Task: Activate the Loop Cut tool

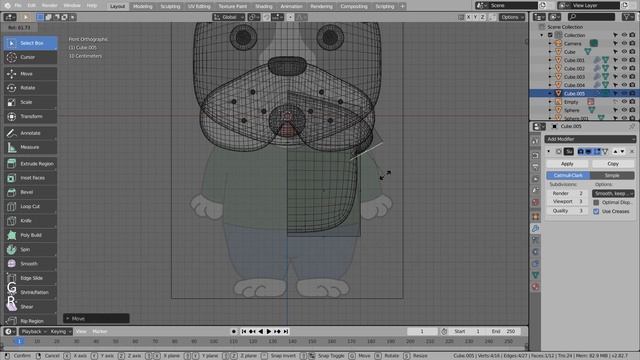Action: [x=30, y=207]
